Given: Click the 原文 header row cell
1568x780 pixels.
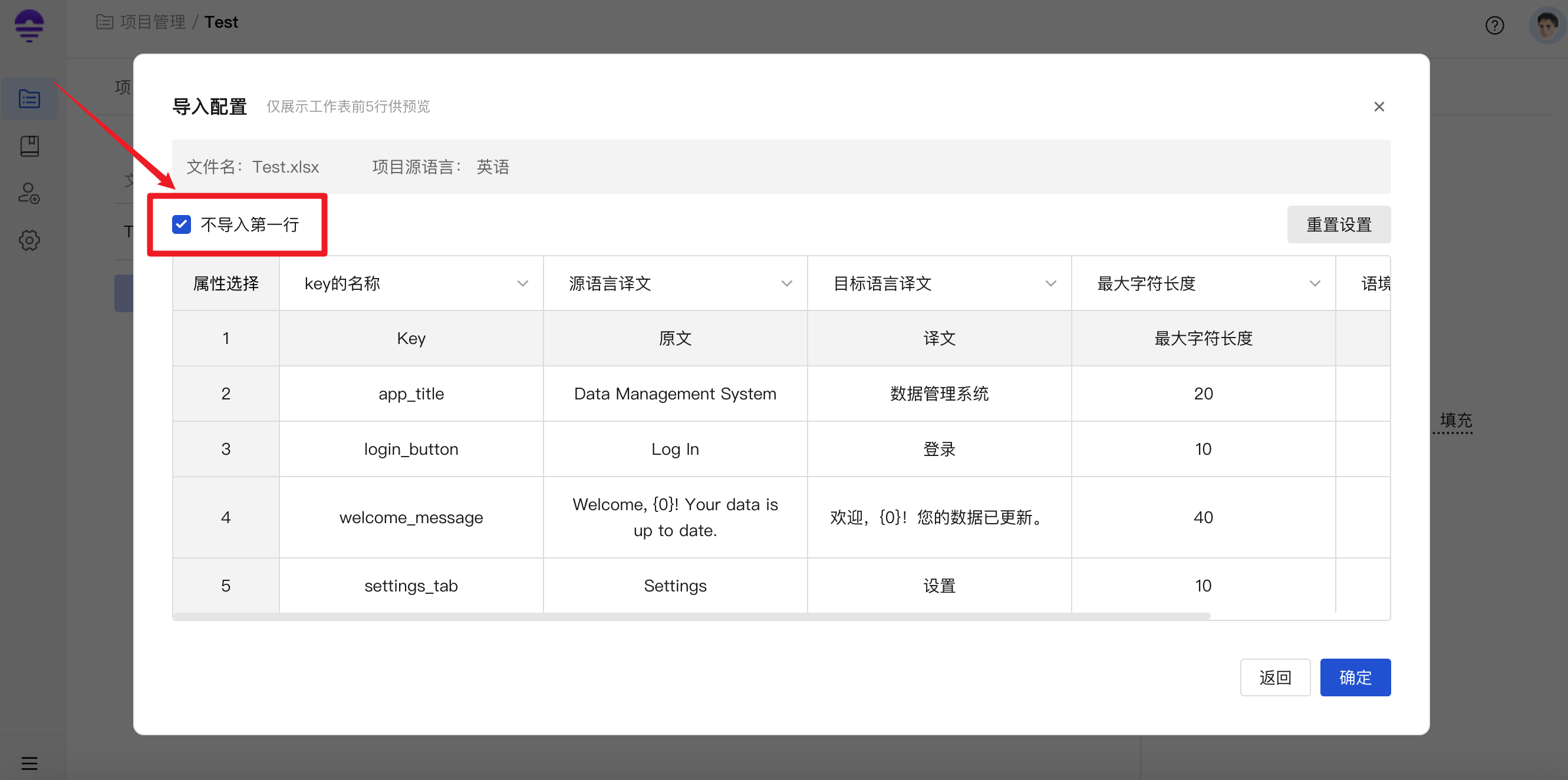Looking at the screenshot, I should [676, 338].
